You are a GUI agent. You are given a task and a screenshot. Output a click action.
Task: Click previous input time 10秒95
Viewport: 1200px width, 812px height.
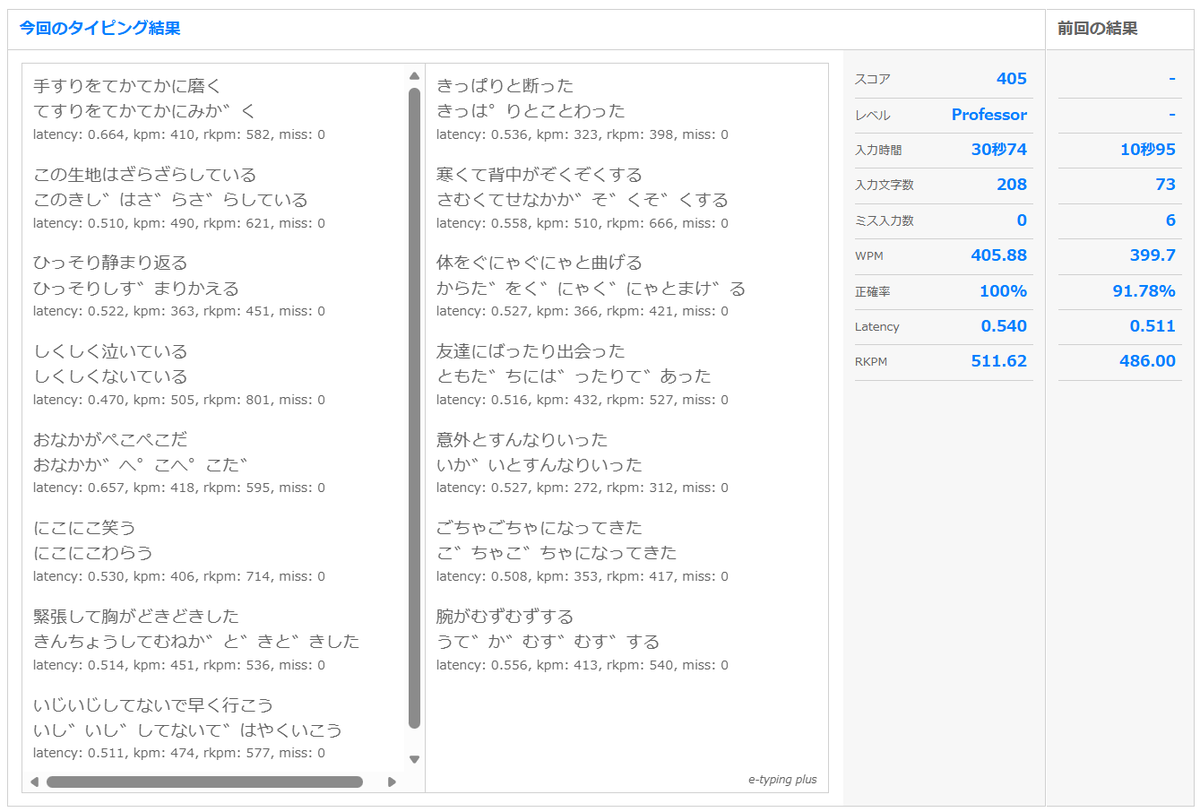click(x=1148, y=150)
